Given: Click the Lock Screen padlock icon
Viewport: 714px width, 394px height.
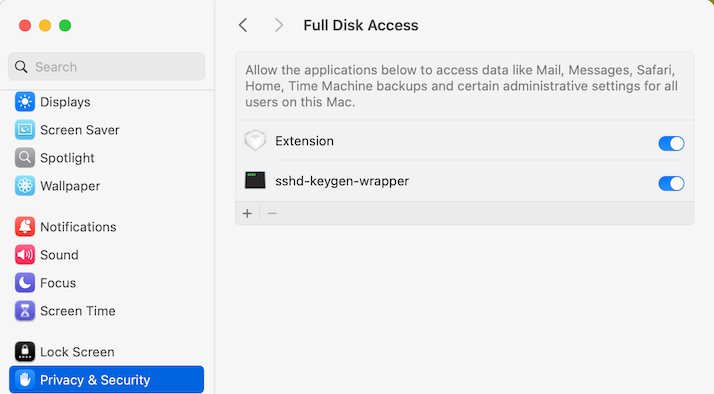Looking at the screenshot, I should point(25,352).
